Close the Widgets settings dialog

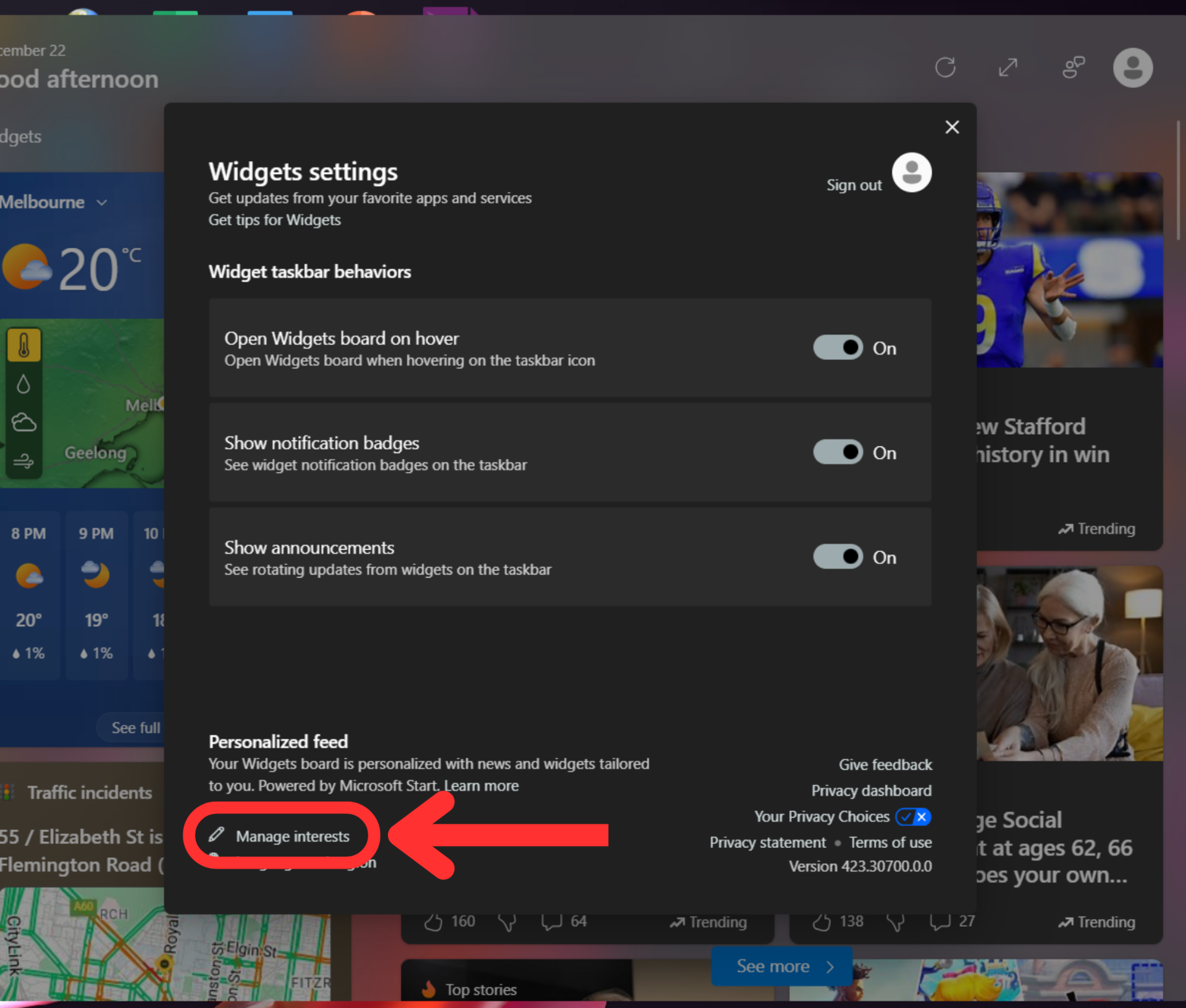tap(952, 127)
